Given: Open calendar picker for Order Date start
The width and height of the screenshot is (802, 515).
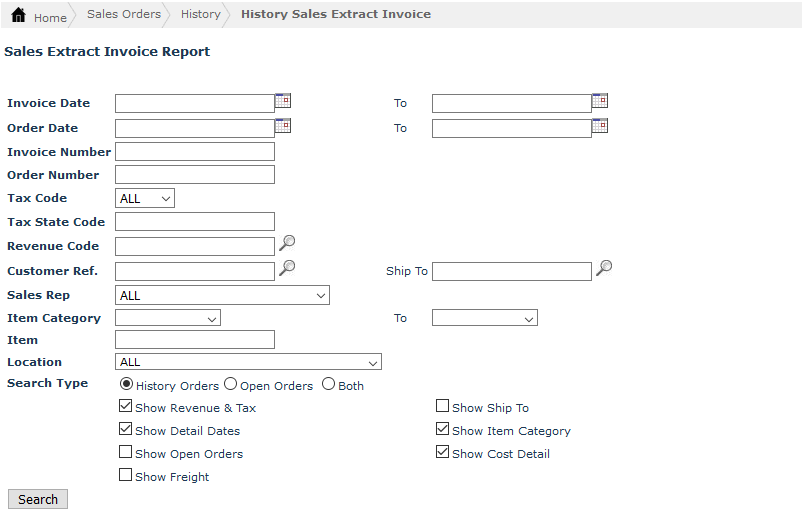Looking at the screenshot, I should (x=283, y=126).
